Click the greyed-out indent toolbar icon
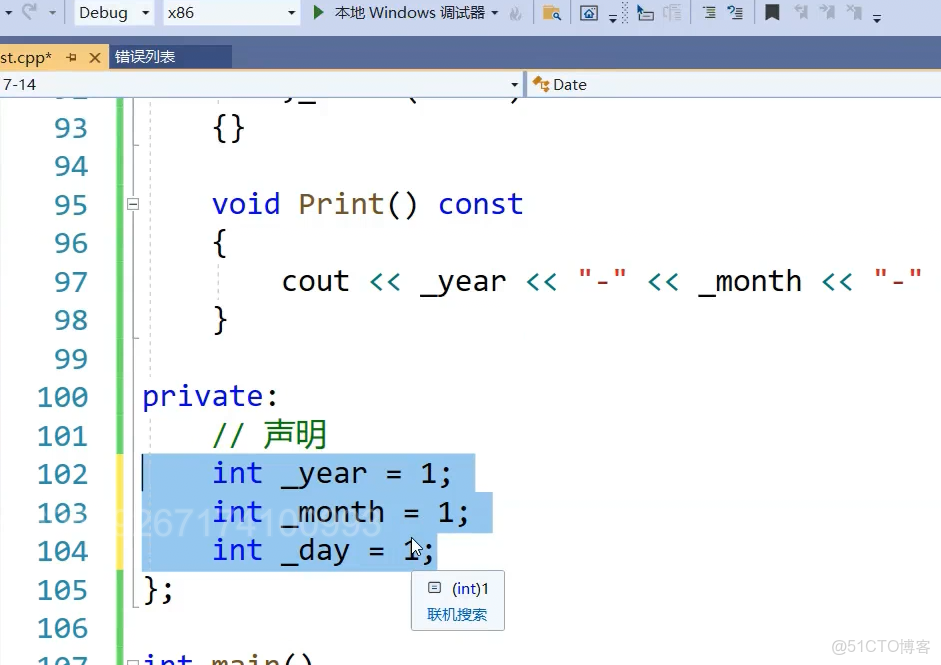Screen dimensions: 941x665 point(673,13)
